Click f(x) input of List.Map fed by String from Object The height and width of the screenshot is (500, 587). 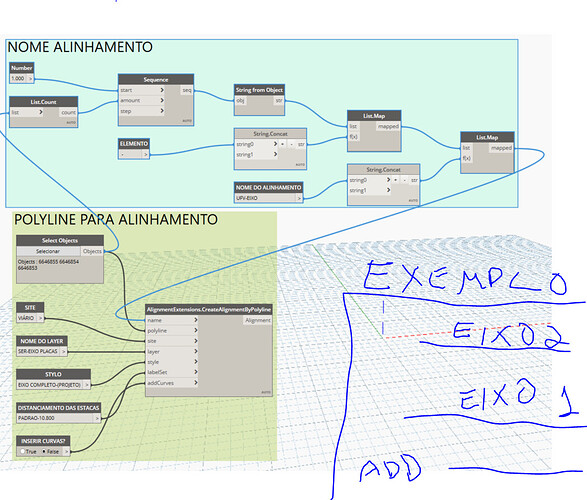[x=353, y=137]
